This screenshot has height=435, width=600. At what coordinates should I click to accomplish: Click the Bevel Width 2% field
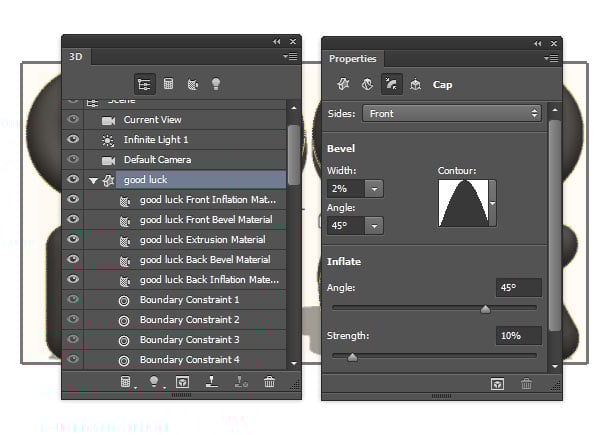coord(346,189)
